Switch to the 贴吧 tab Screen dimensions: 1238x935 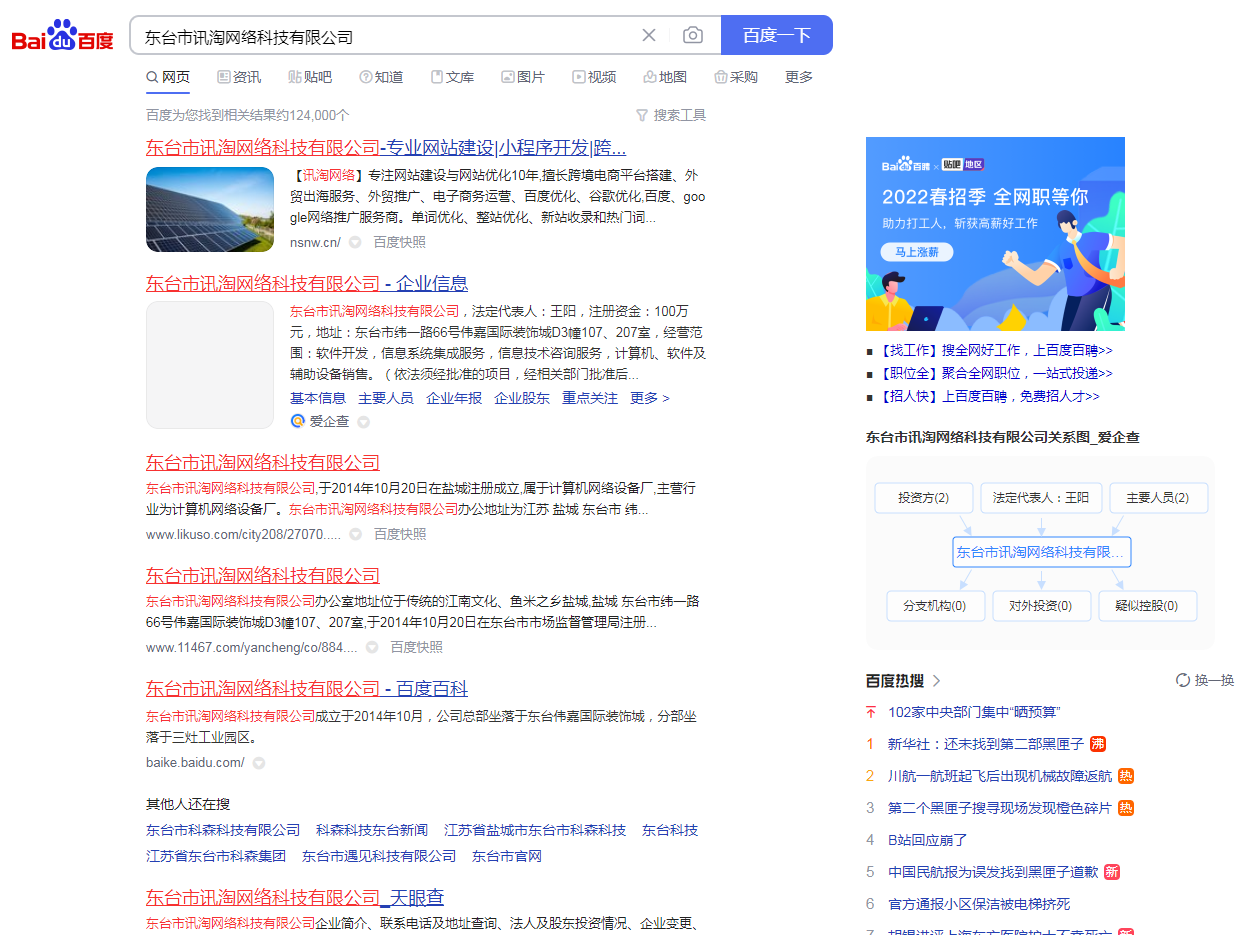[x=310, y=77]
